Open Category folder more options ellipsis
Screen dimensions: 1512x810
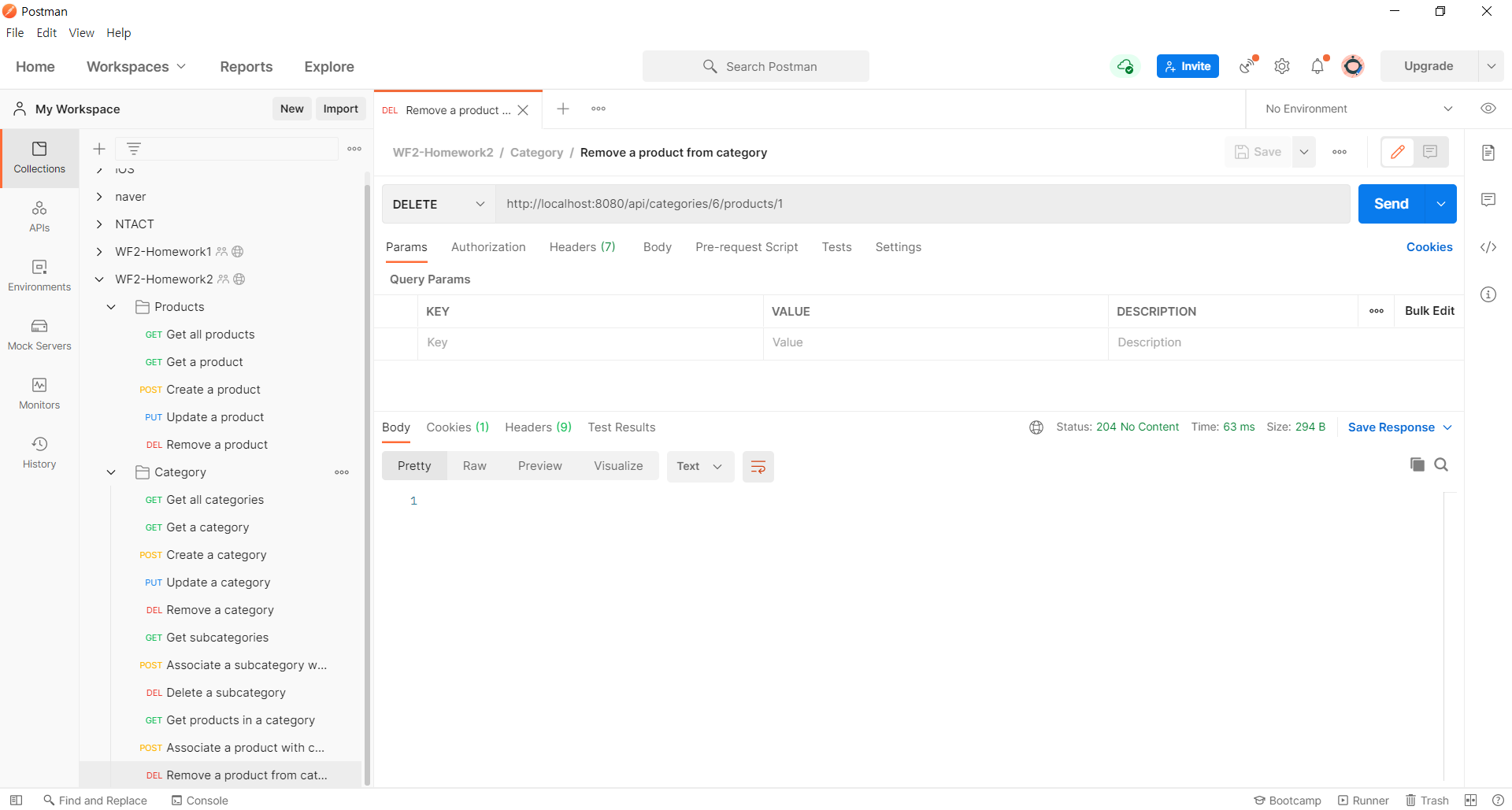pos(342,472)
